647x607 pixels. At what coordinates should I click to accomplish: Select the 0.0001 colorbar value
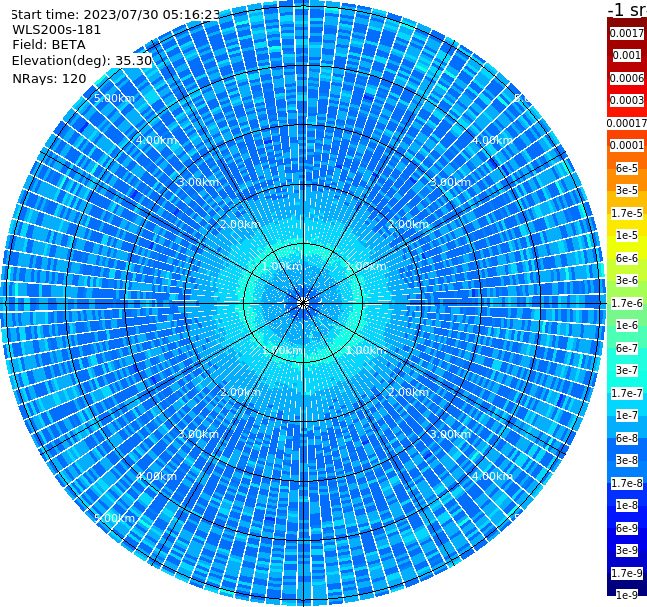627,145
